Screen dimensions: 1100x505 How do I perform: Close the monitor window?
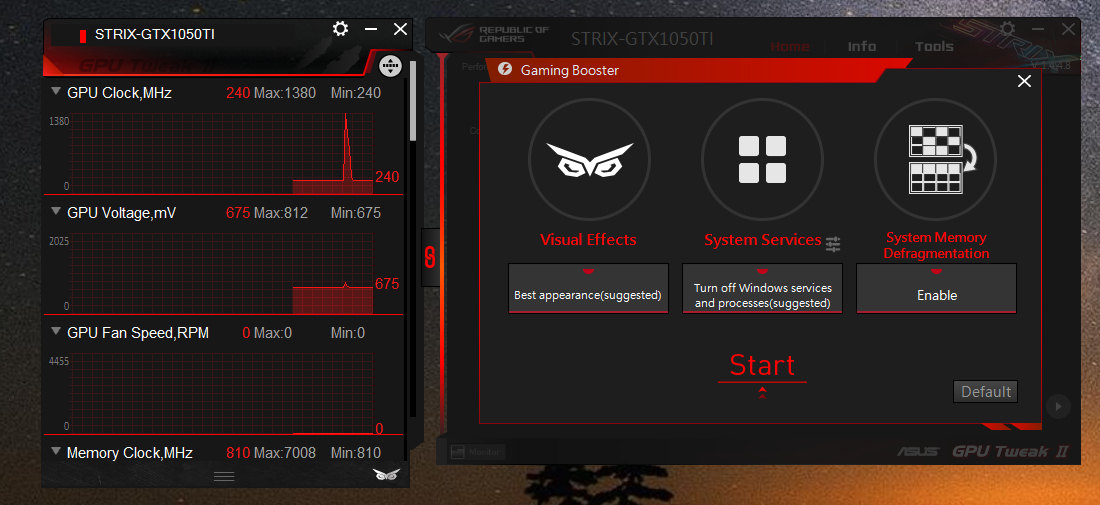401,29
